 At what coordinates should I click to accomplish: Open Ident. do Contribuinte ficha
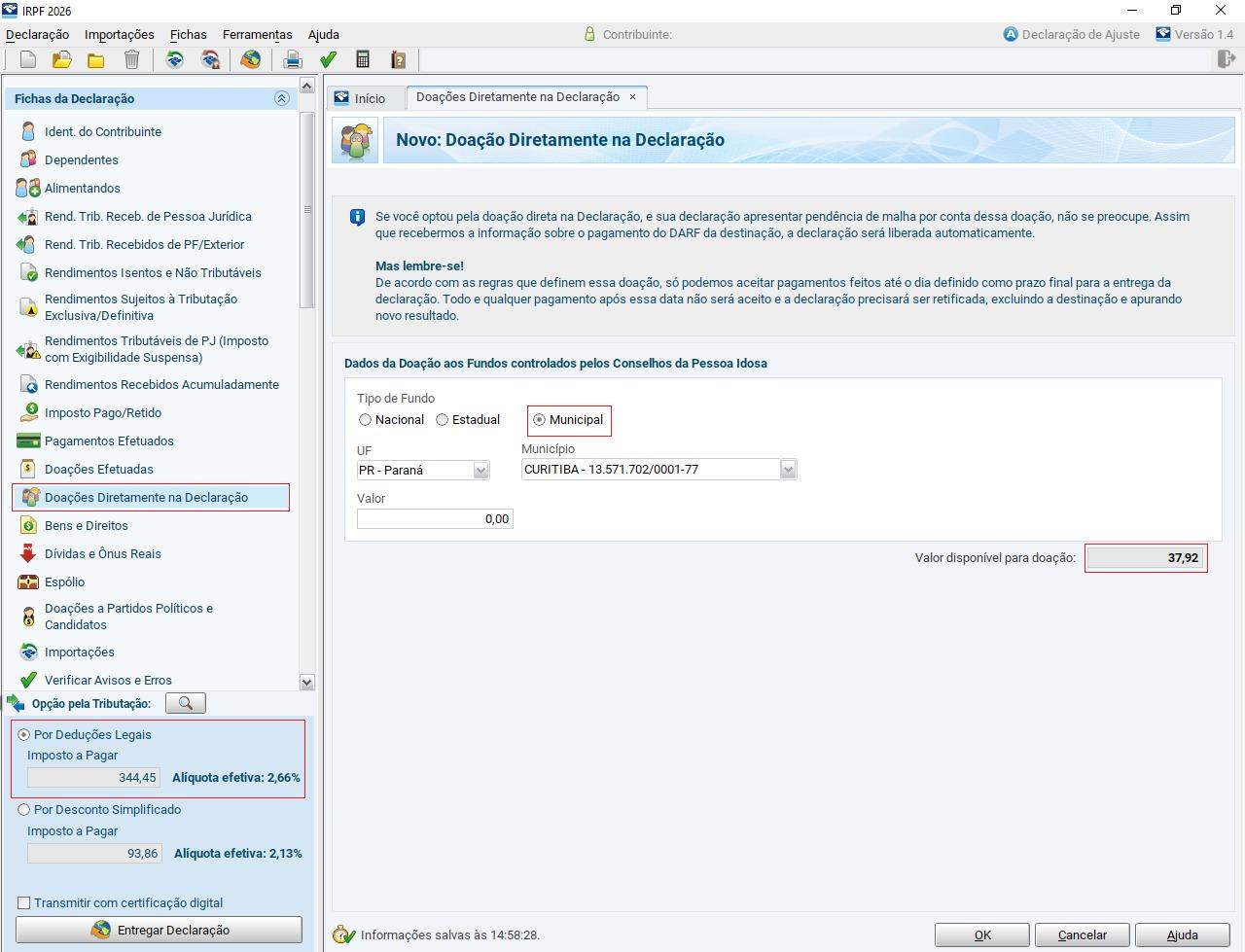103,131
